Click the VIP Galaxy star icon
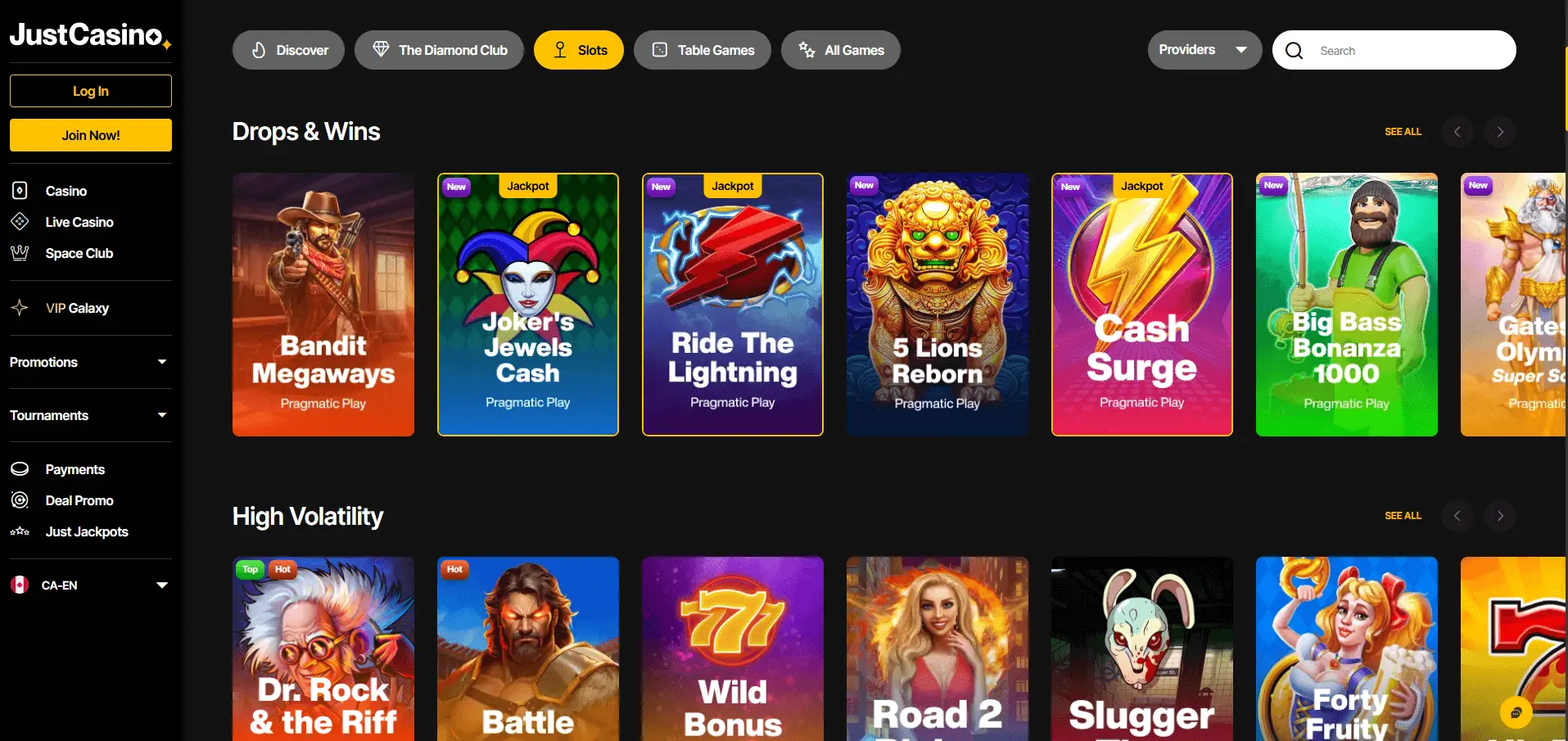 coord(20,308)
